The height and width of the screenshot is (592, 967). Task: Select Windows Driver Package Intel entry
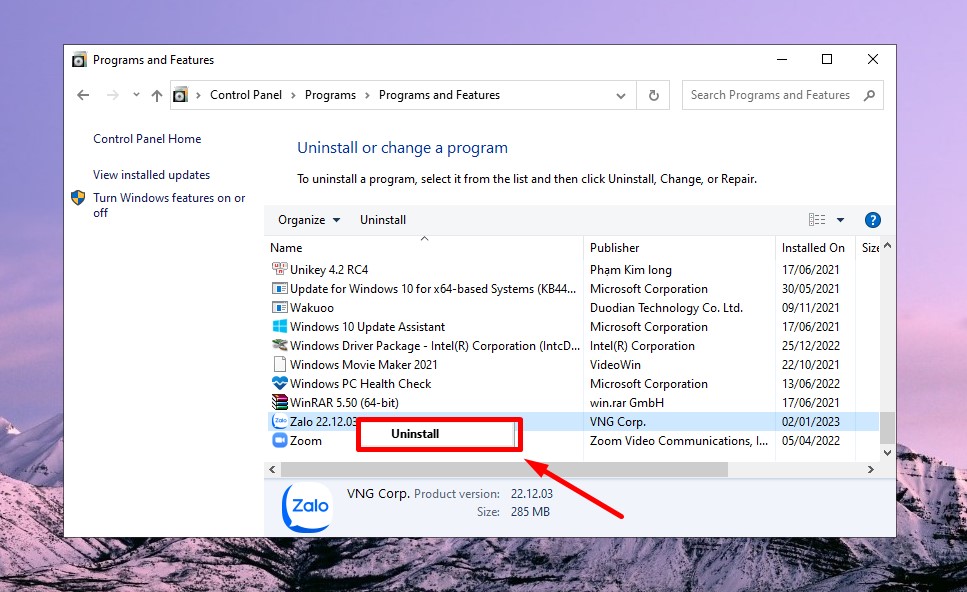435,346
